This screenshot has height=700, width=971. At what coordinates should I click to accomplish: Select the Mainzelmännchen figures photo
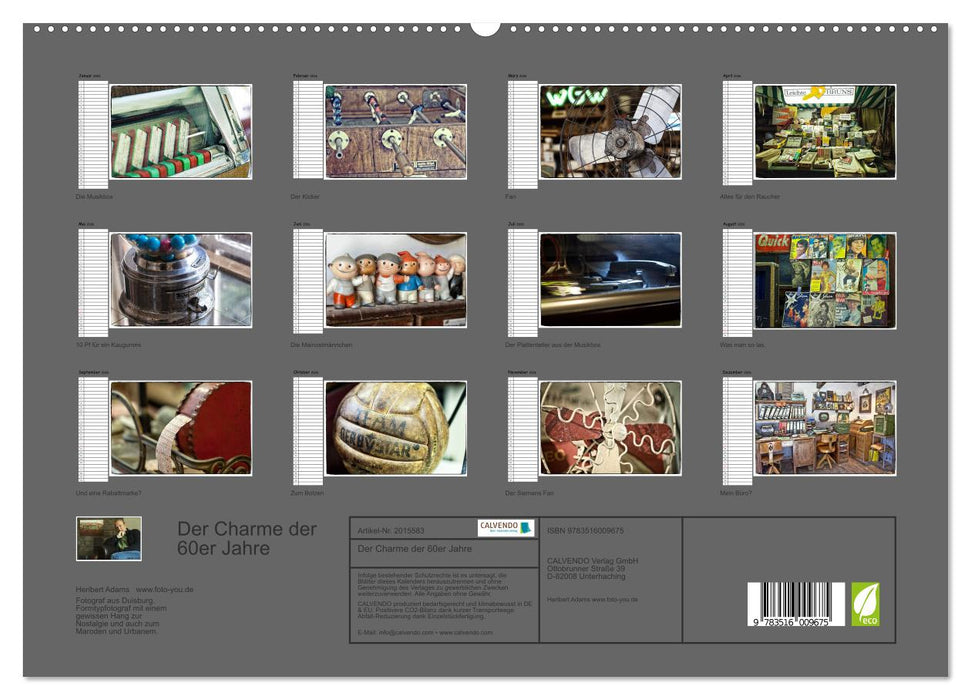point(396,280)
